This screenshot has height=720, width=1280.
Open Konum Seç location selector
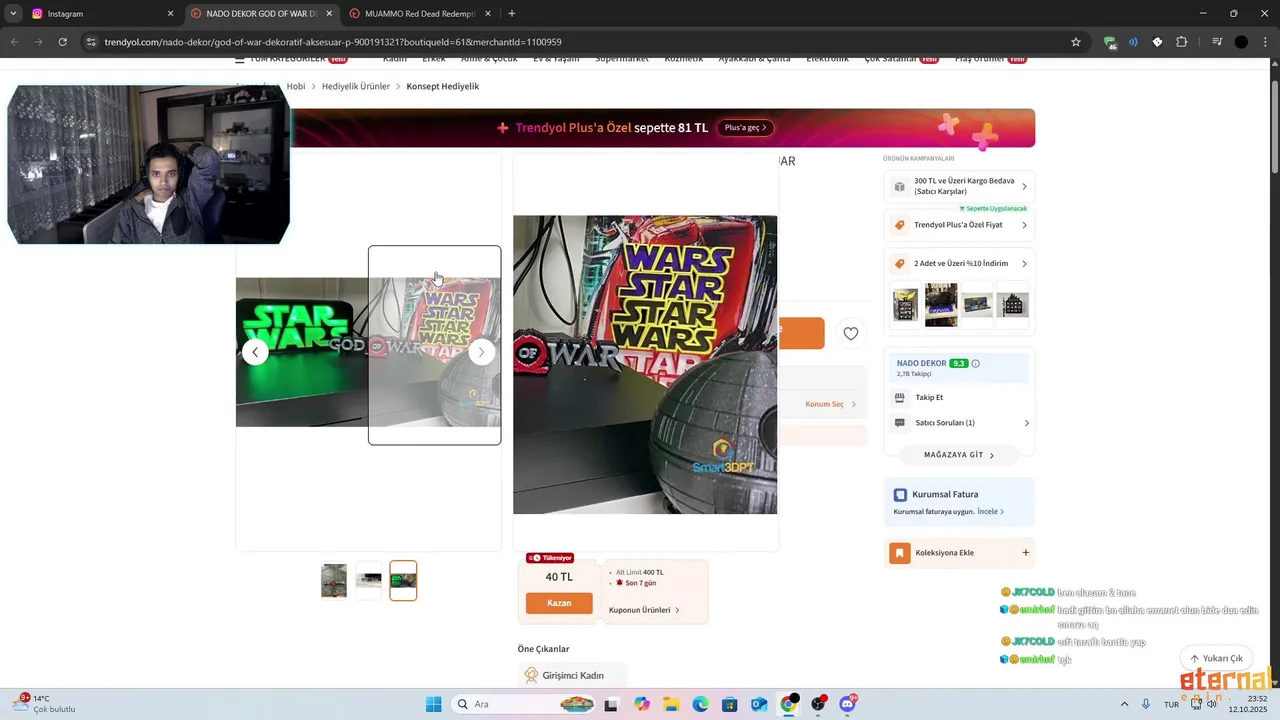click(x=830, y=404)
